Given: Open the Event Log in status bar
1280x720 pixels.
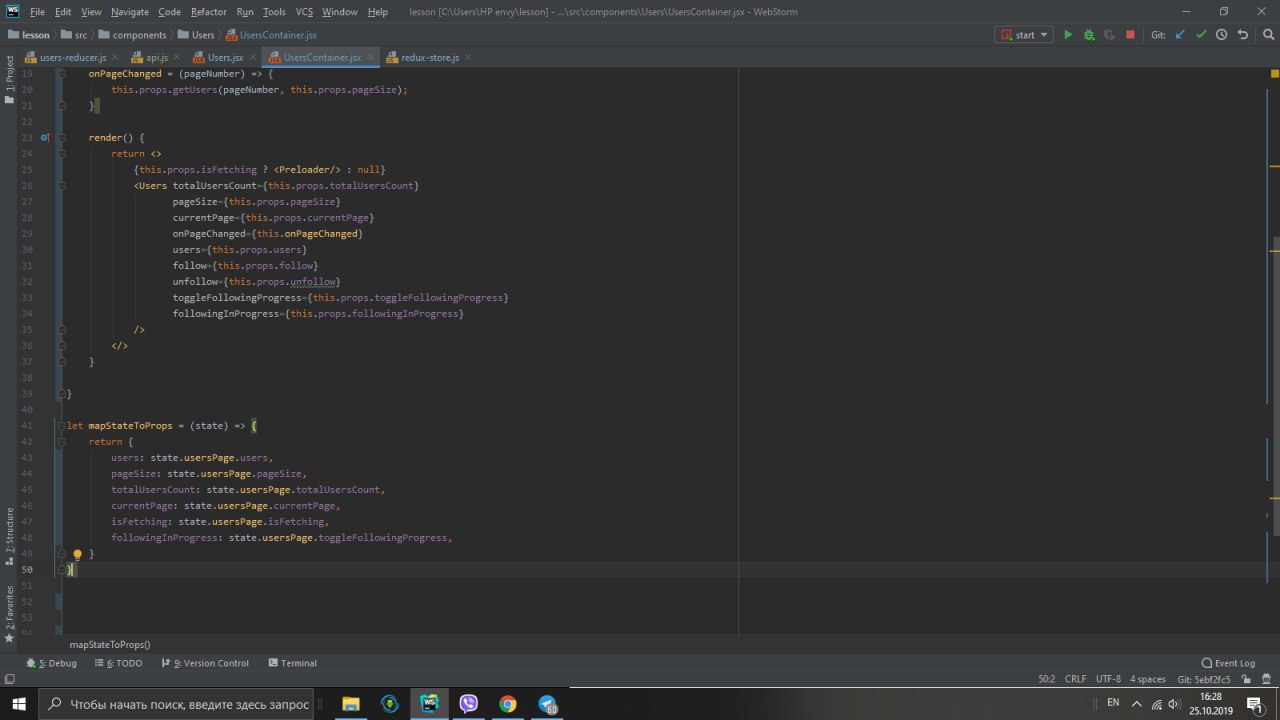Looking at the screenshot, I should tap(1228, 663).
